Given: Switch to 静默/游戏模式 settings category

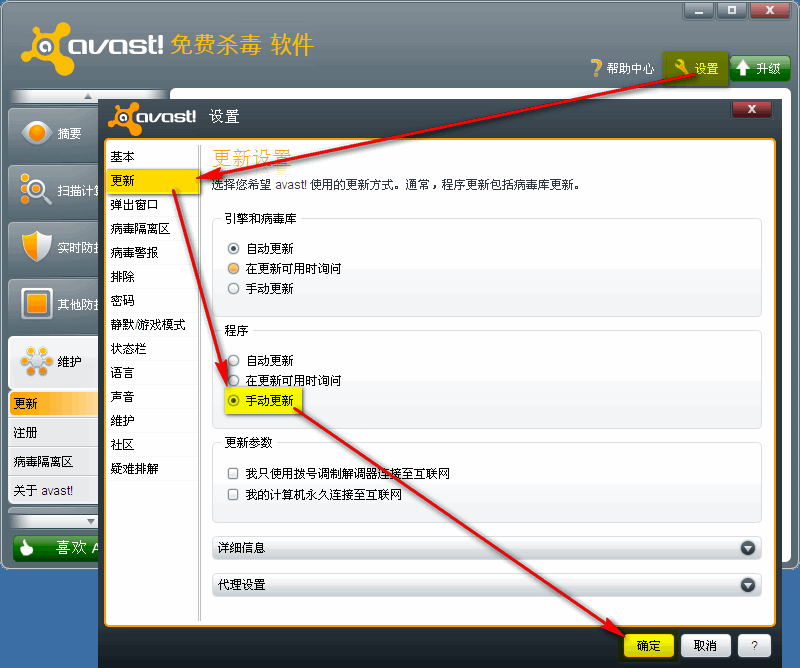Looking at the screenshot, I should pos(148,325).
